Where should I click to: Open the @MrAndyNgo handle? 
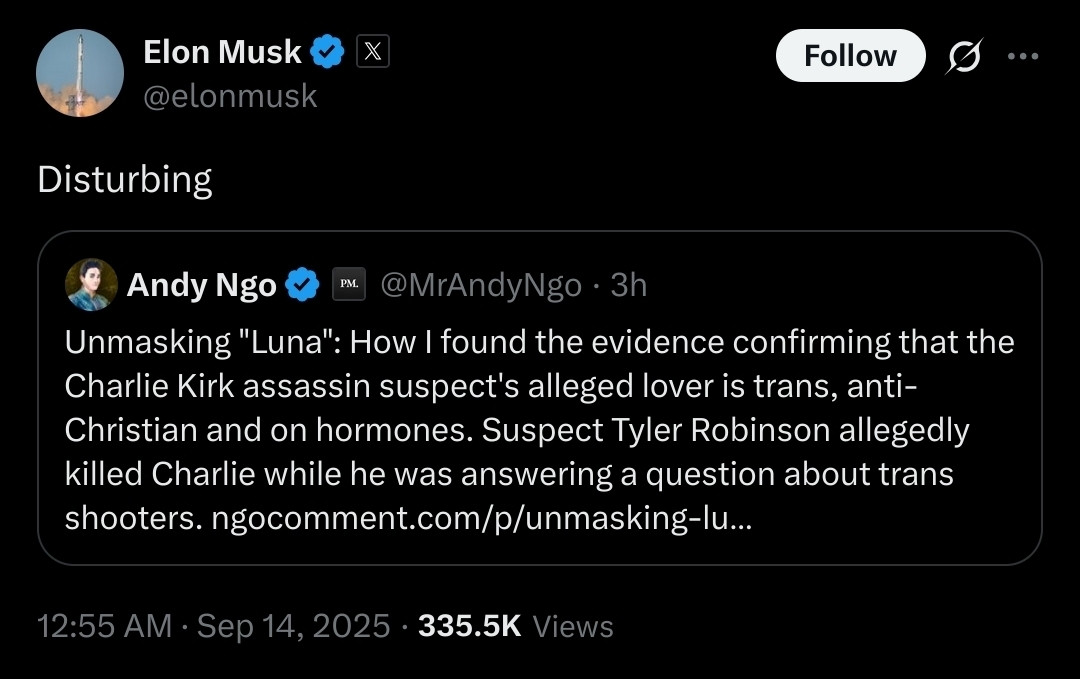point(481,286)
